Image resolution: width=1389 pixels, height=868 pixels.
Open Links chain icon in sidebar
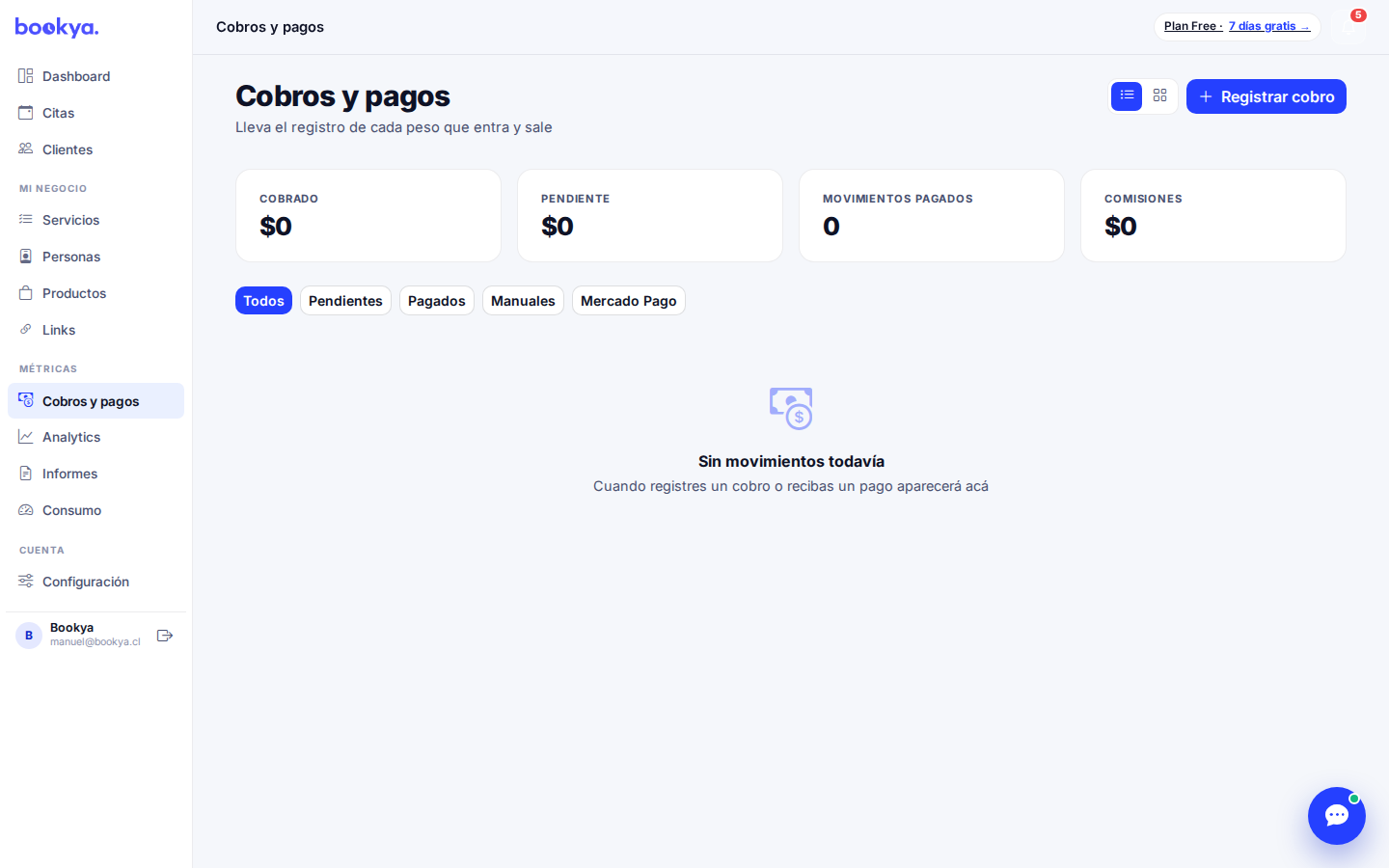click(x=26, y=330)
